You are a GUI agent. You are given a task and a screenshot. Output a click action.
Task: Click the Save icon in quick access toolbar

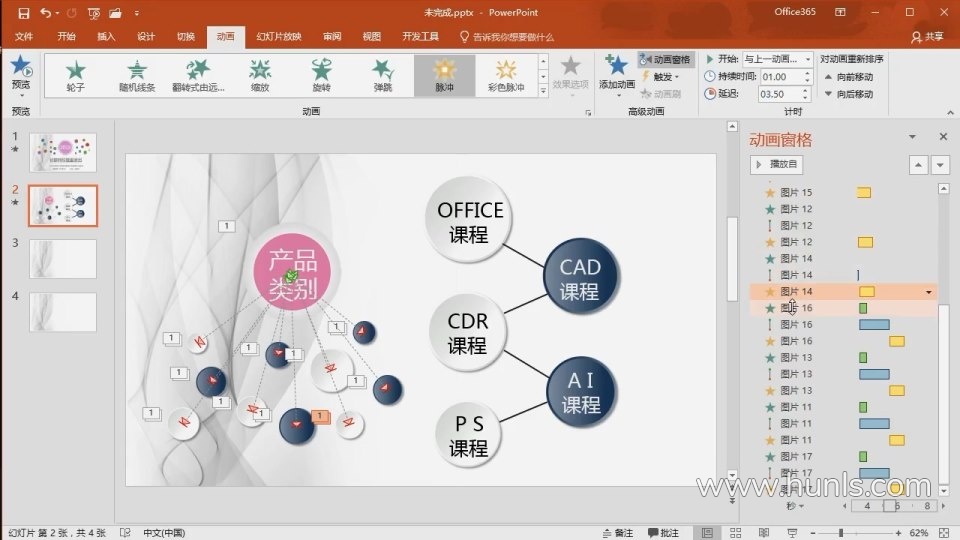23,13
